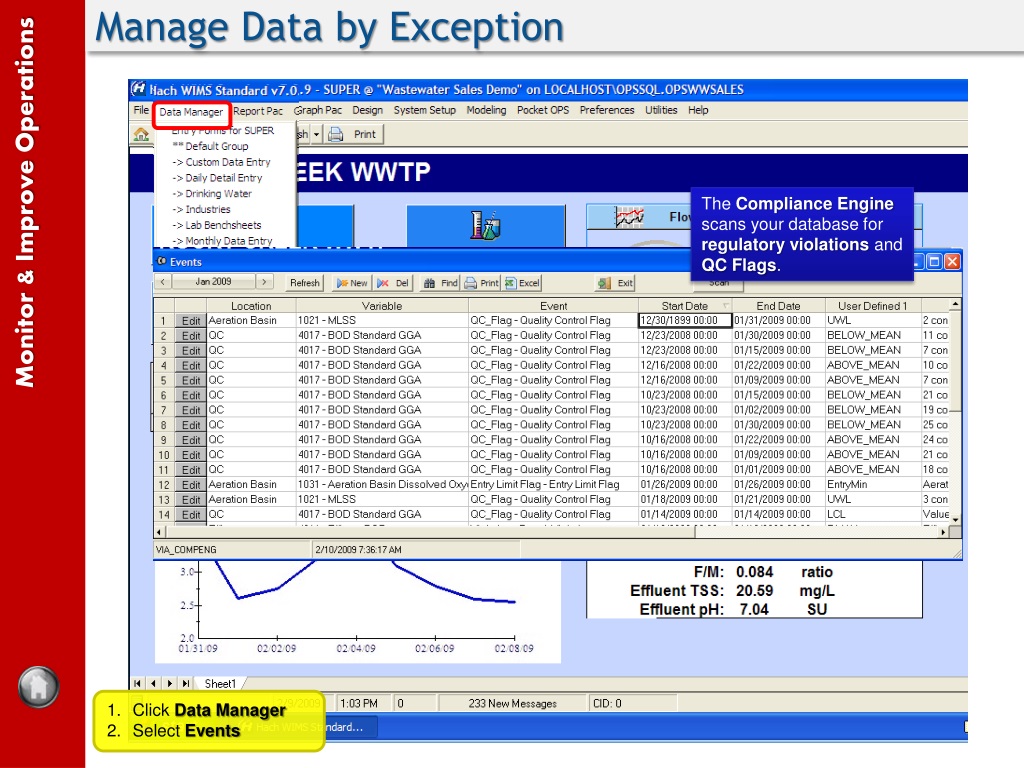Export events with the Excel button
Image resolution: width=1024 pixels, height=768 pixels.
click(x=522, y=283)
